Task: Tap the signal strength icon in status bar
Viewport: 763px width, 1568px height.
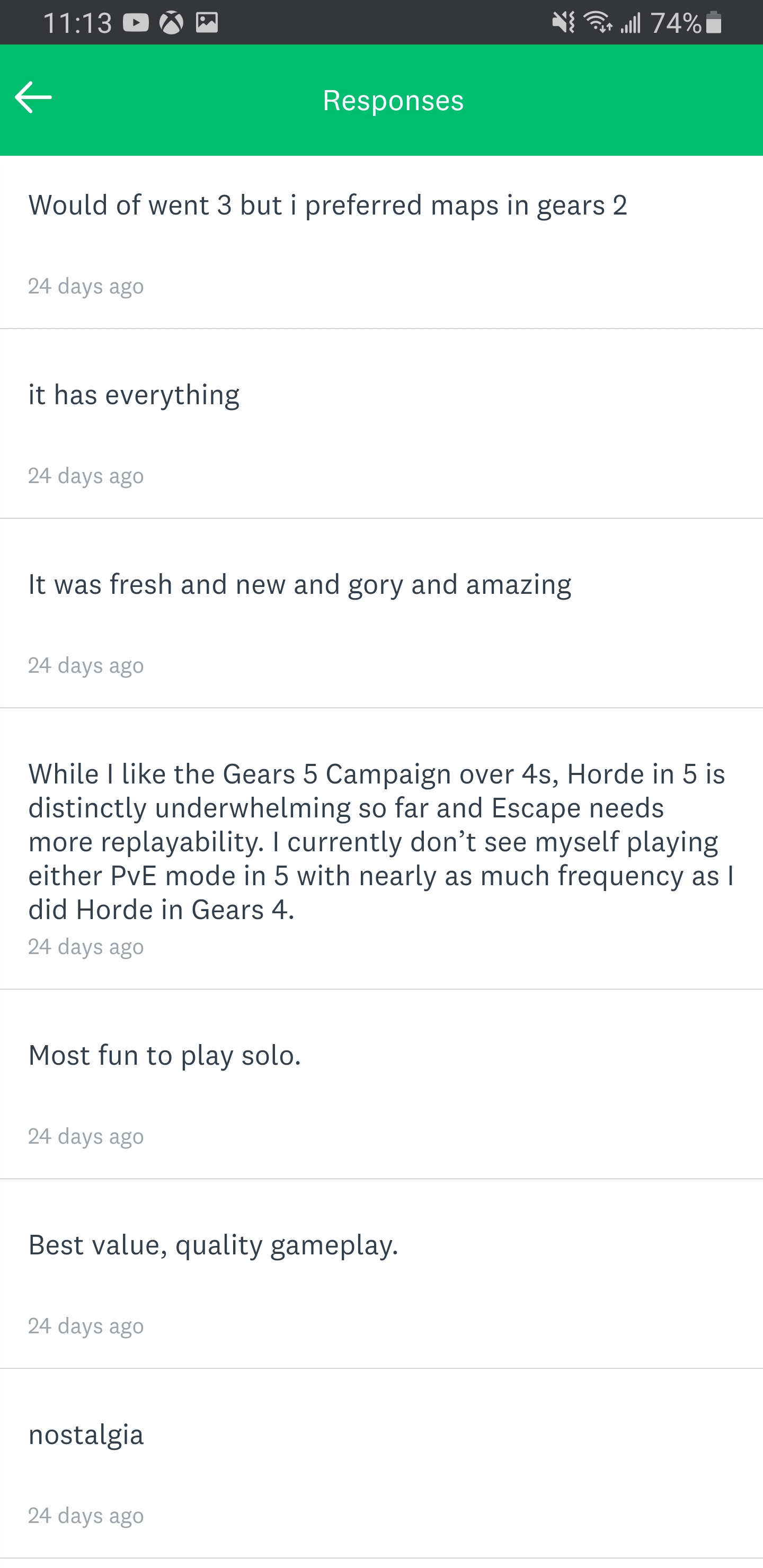Action: pos(631,23)
